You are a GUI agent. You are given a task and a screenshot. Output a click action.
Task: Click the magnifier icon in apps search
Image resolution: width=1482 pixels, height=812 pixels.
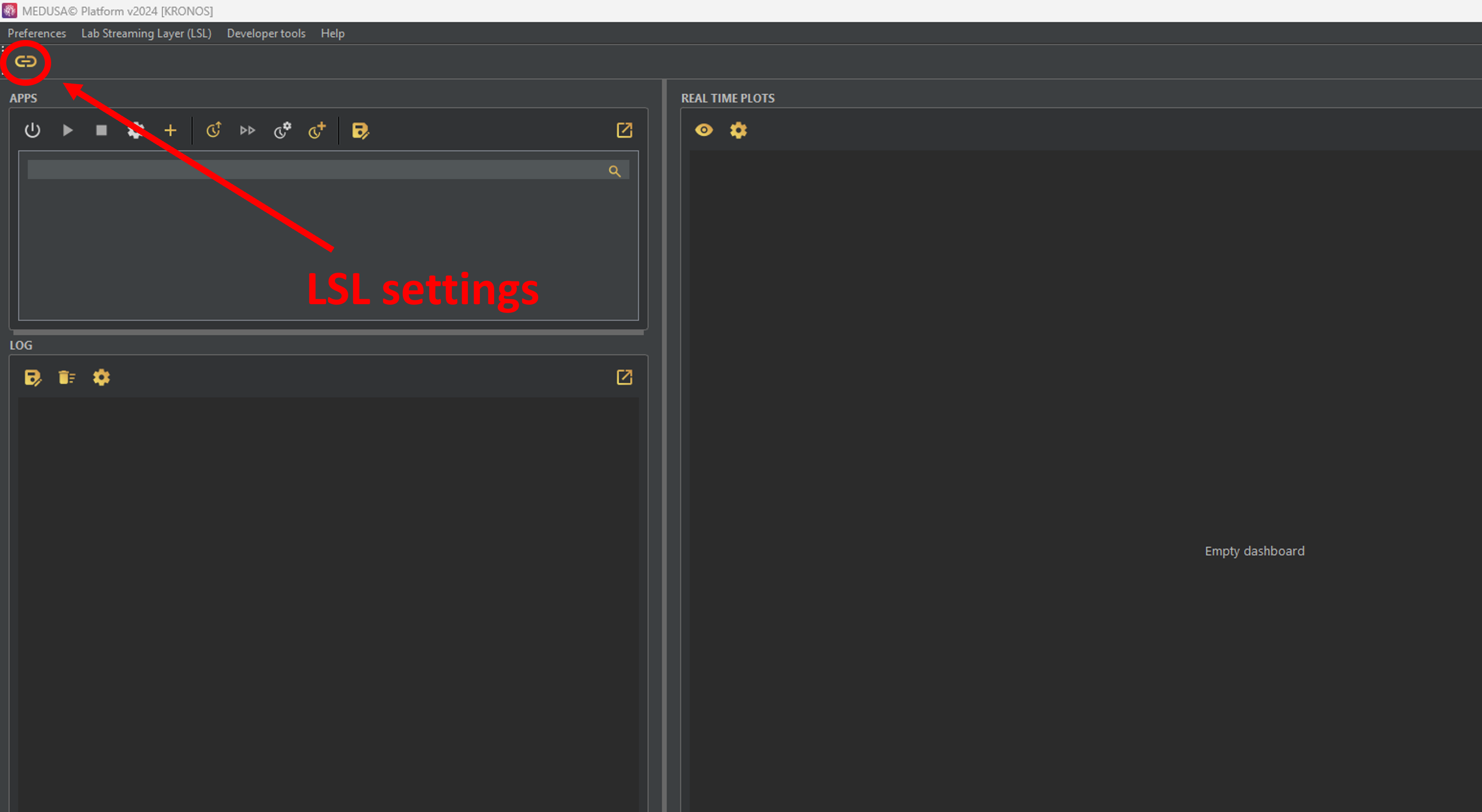point(614,171)
